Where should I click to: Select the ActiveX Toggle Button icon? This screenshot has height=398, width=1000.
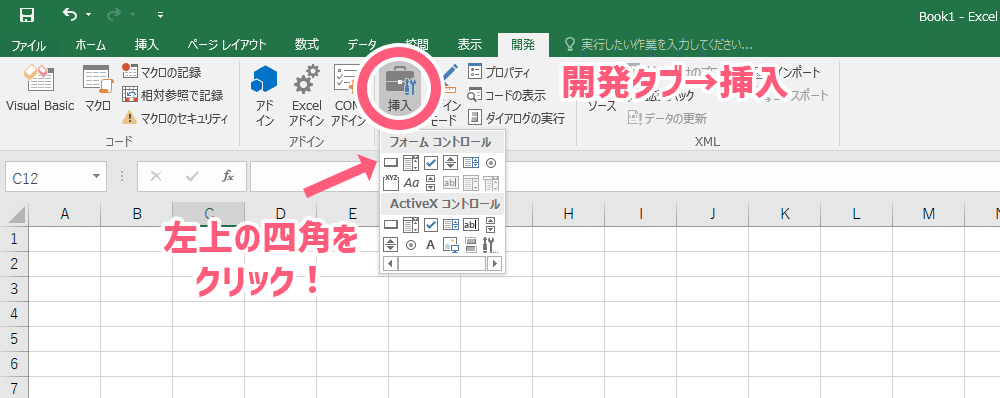471,244
